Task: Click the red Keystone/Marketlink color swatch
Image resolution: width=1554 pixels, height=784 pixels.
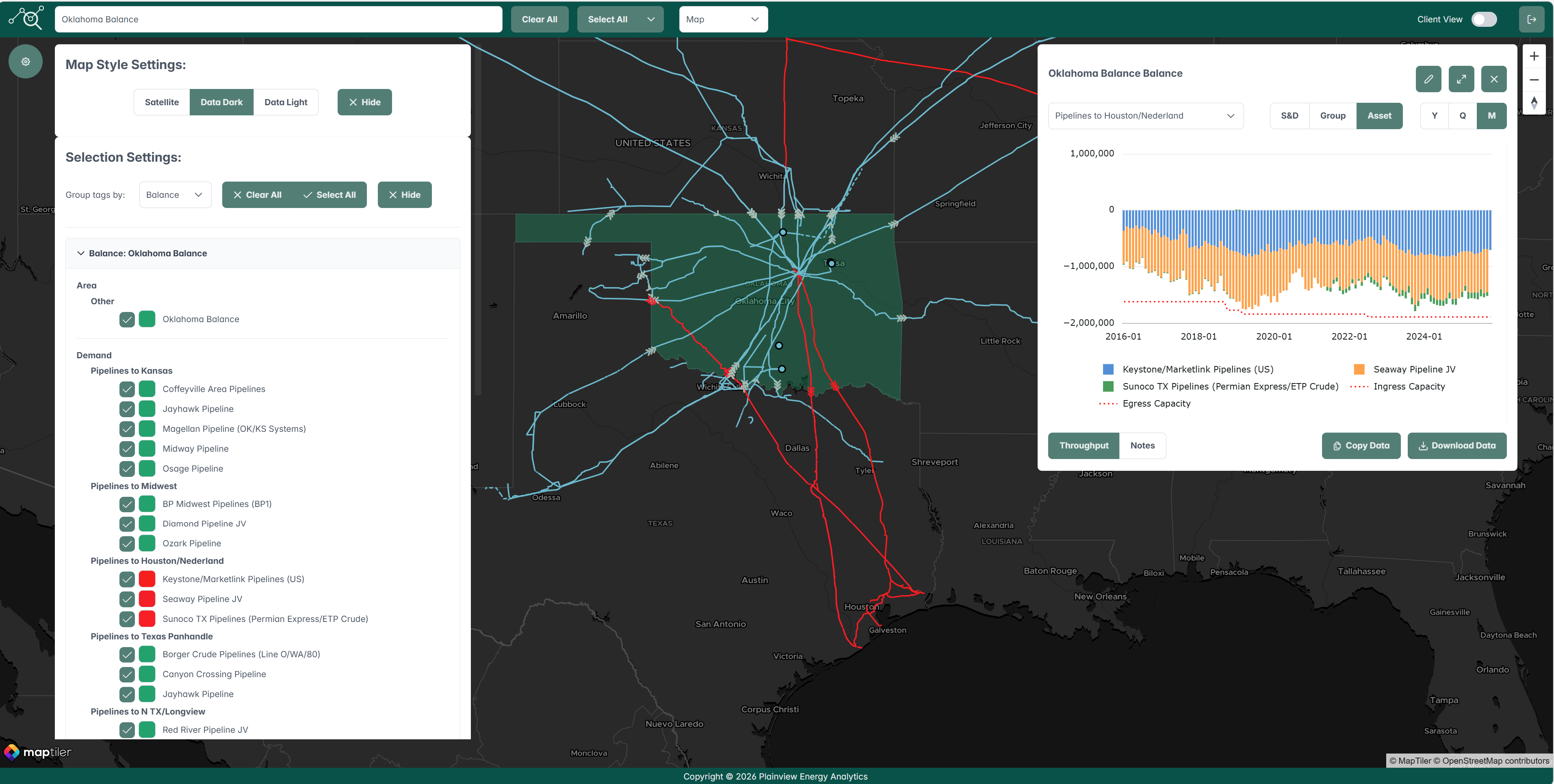Action: tap(147, 579)
